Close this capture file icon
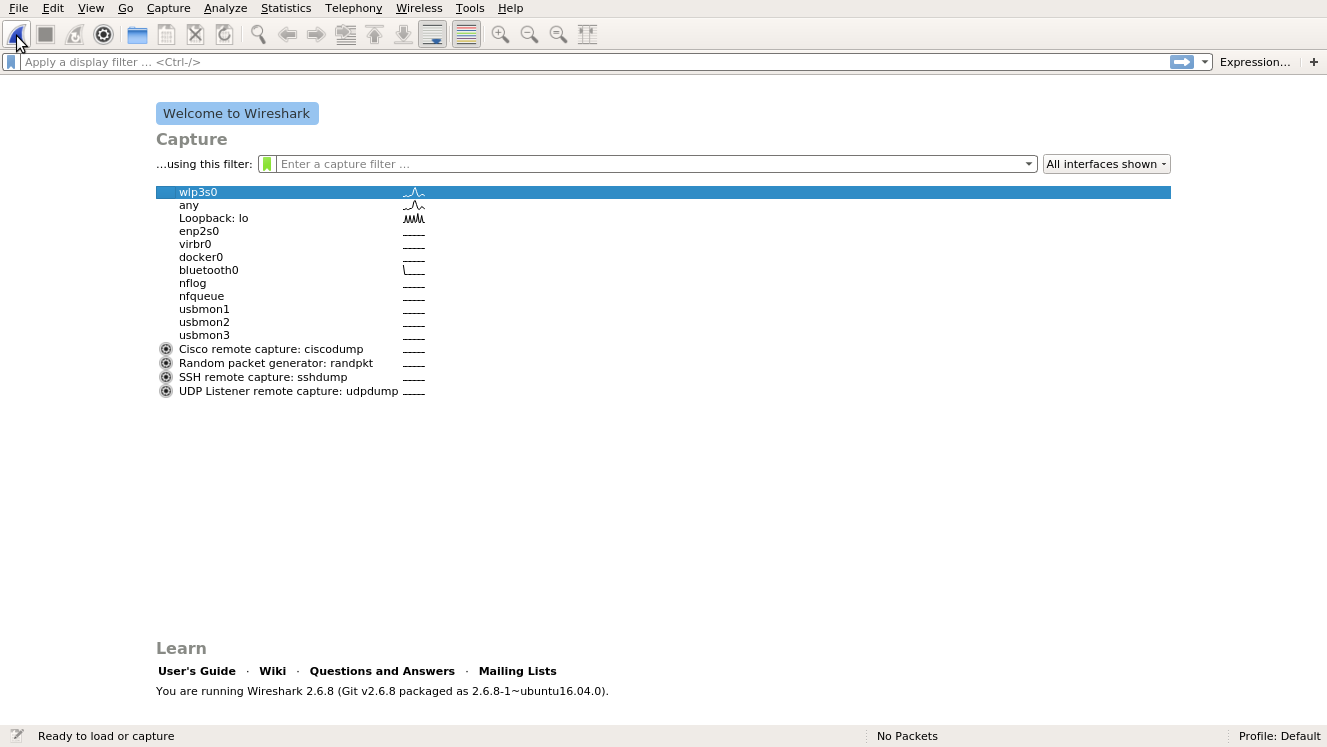The height and width of the screenshot is (747, 1327). pyautogui.click(x=195, y=34)
